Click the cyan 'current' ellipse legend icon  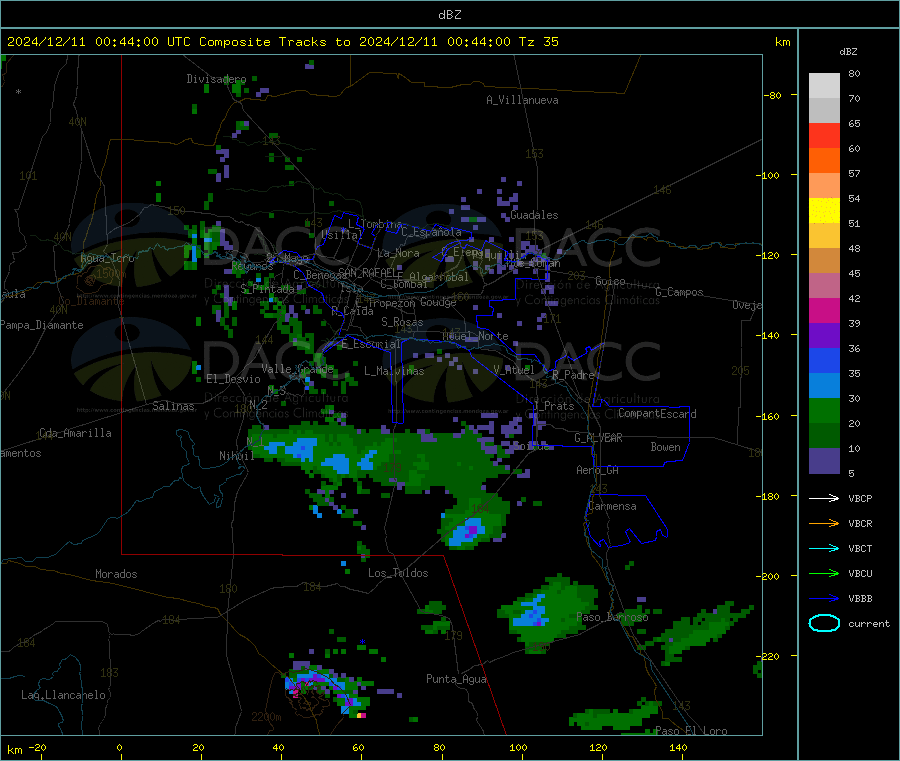(824, 623)
